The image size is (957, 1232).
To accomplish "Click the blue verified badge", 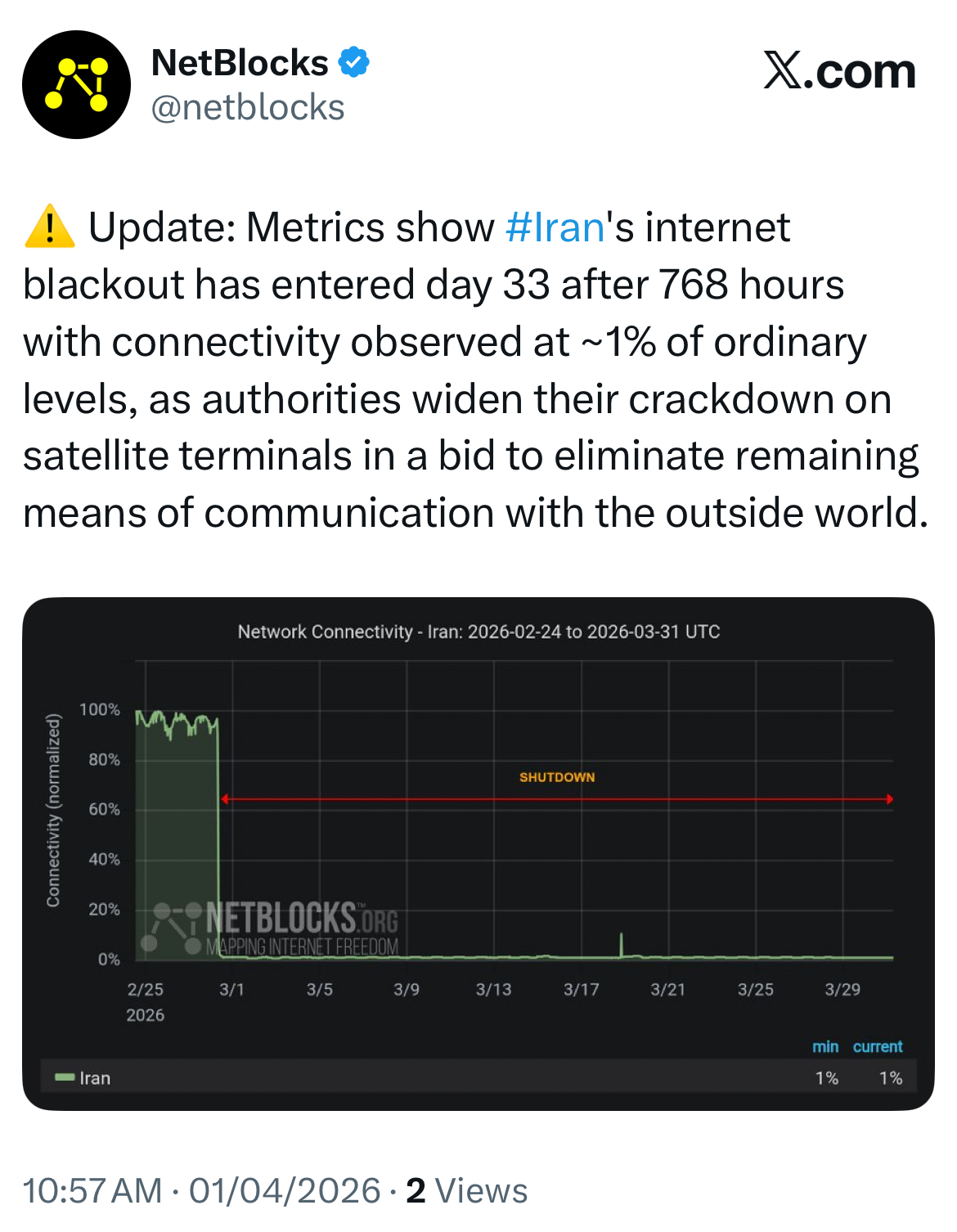I will [353, 63].
